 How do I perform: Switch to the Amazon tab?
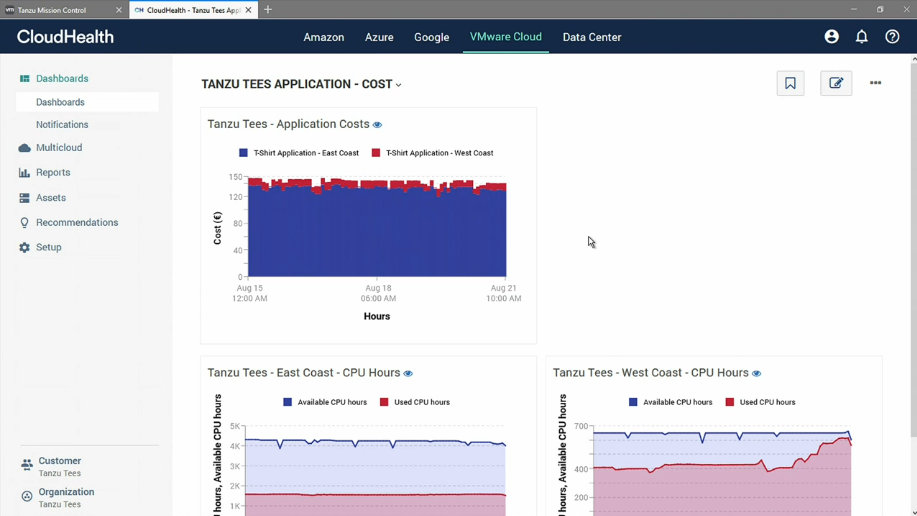tap(323, 37)
